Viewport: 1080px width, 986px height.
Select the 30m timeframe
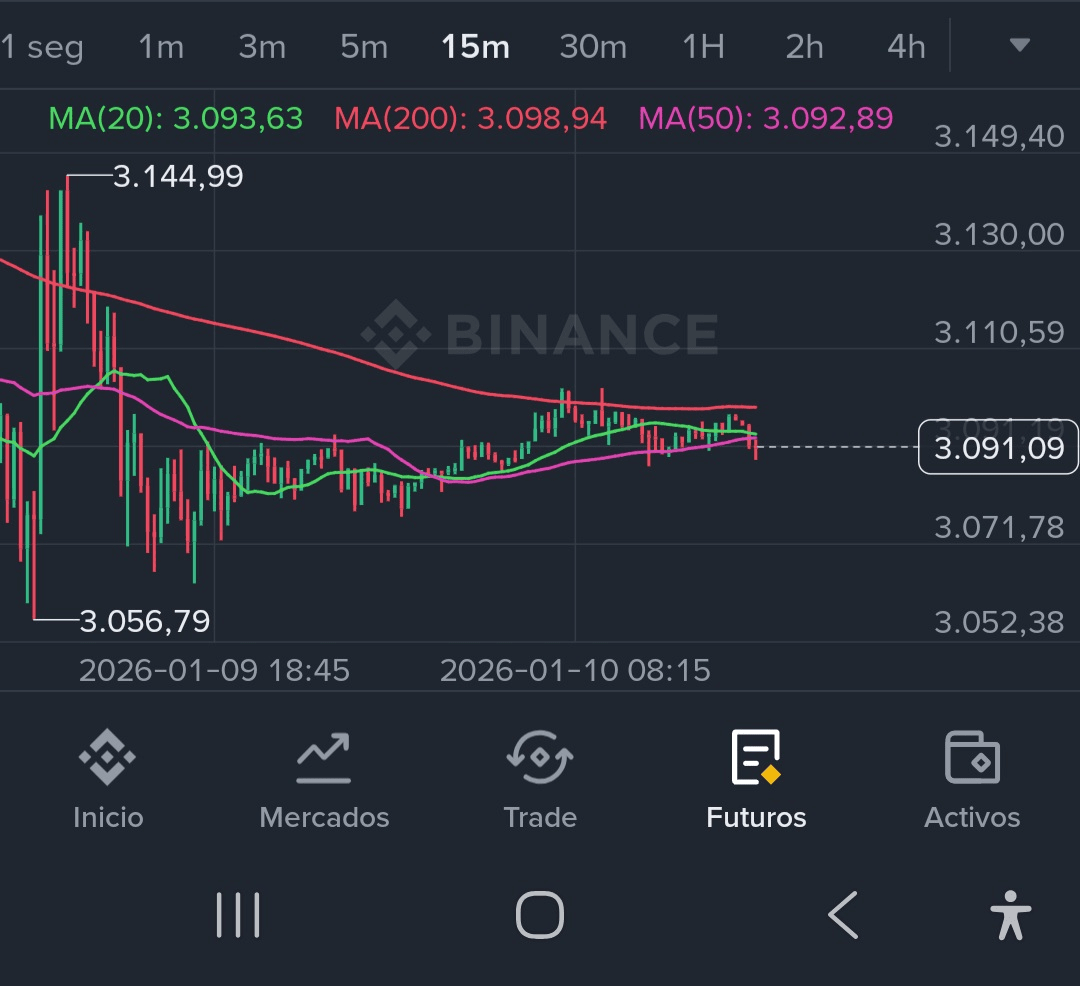(593, 47)
